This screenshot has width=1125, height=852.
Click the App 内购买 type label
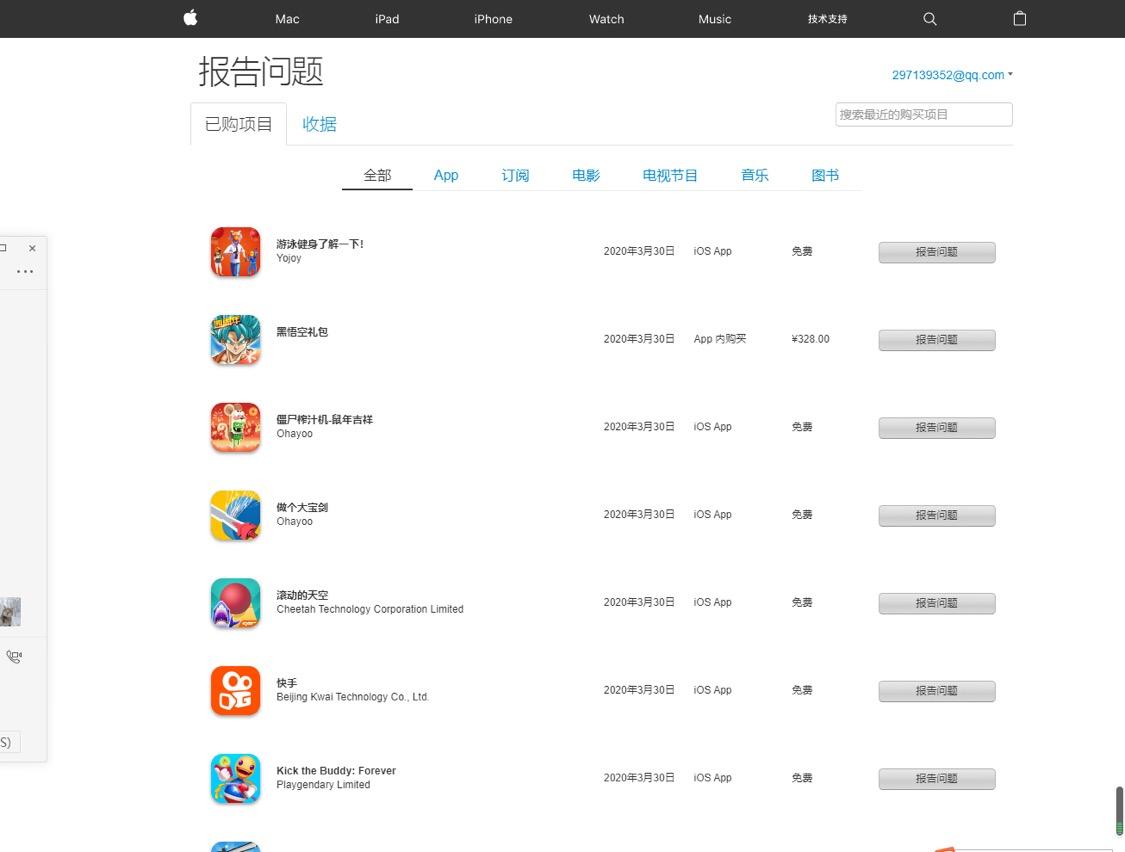pyautogui.click(x=720, y=339)
